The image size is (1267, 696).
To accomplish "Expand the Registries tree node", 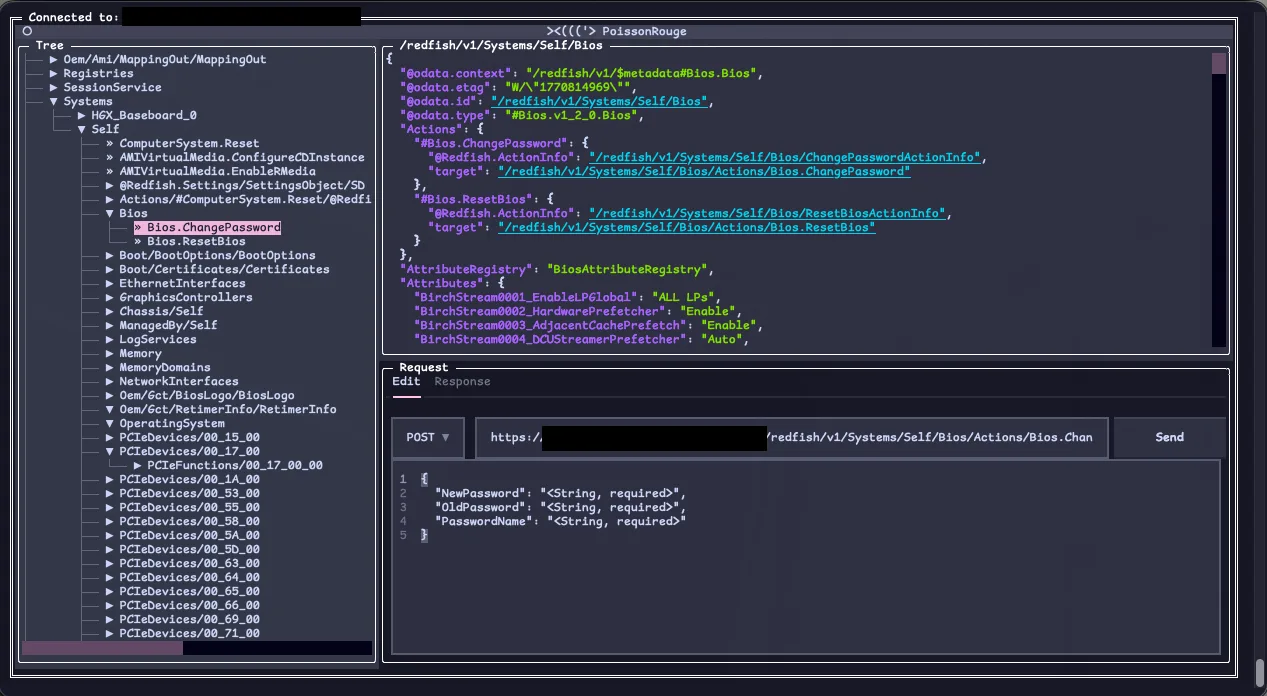I will 54,73.
